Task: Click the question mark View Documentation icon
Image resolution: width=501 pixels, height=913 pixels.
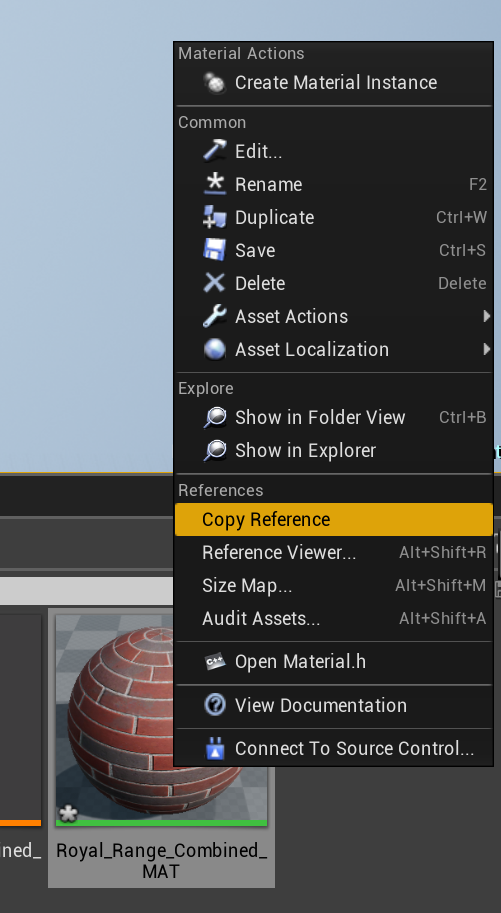Action: click(215, 705)
